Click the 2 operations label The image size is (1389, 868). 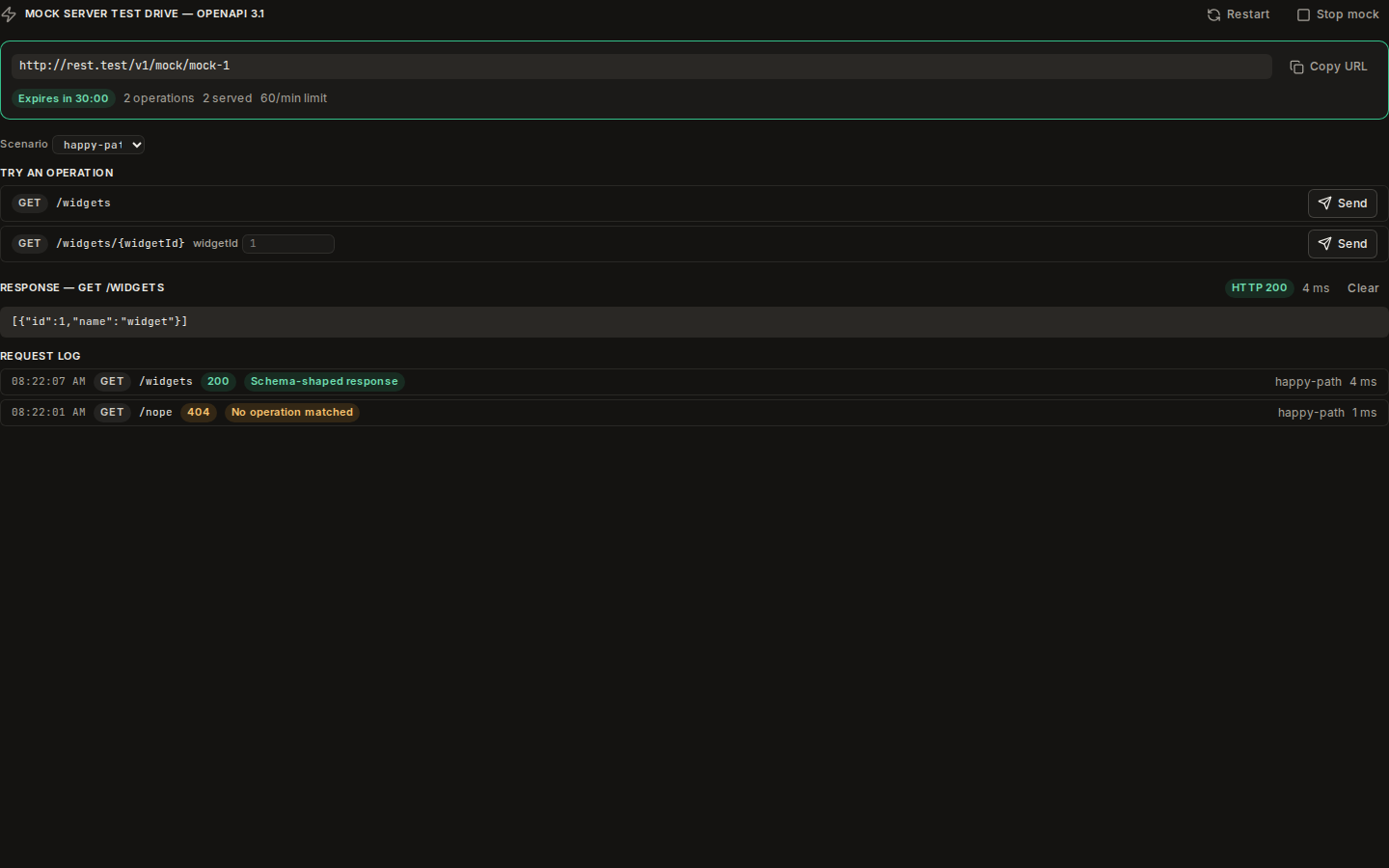pyautogui.click(x=159, y=98)
